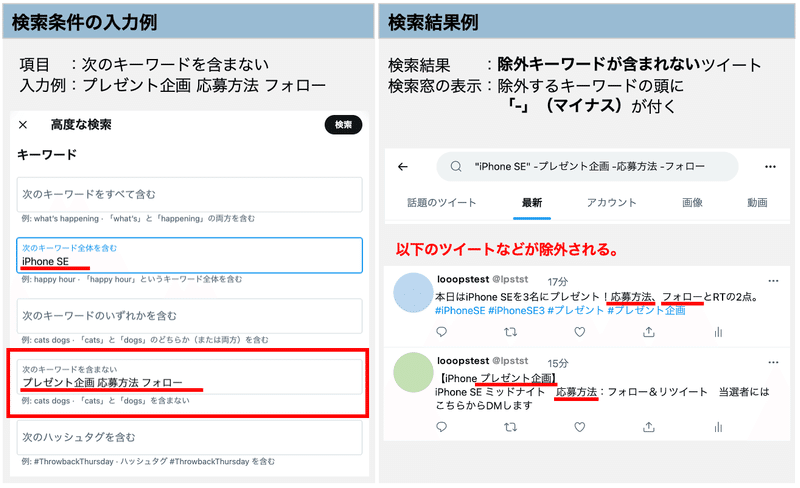This screenshot has height=488, width=800.
Task: View analytics of the 15分 tweet
Action: pyautogui.click(x=718, y=427)
